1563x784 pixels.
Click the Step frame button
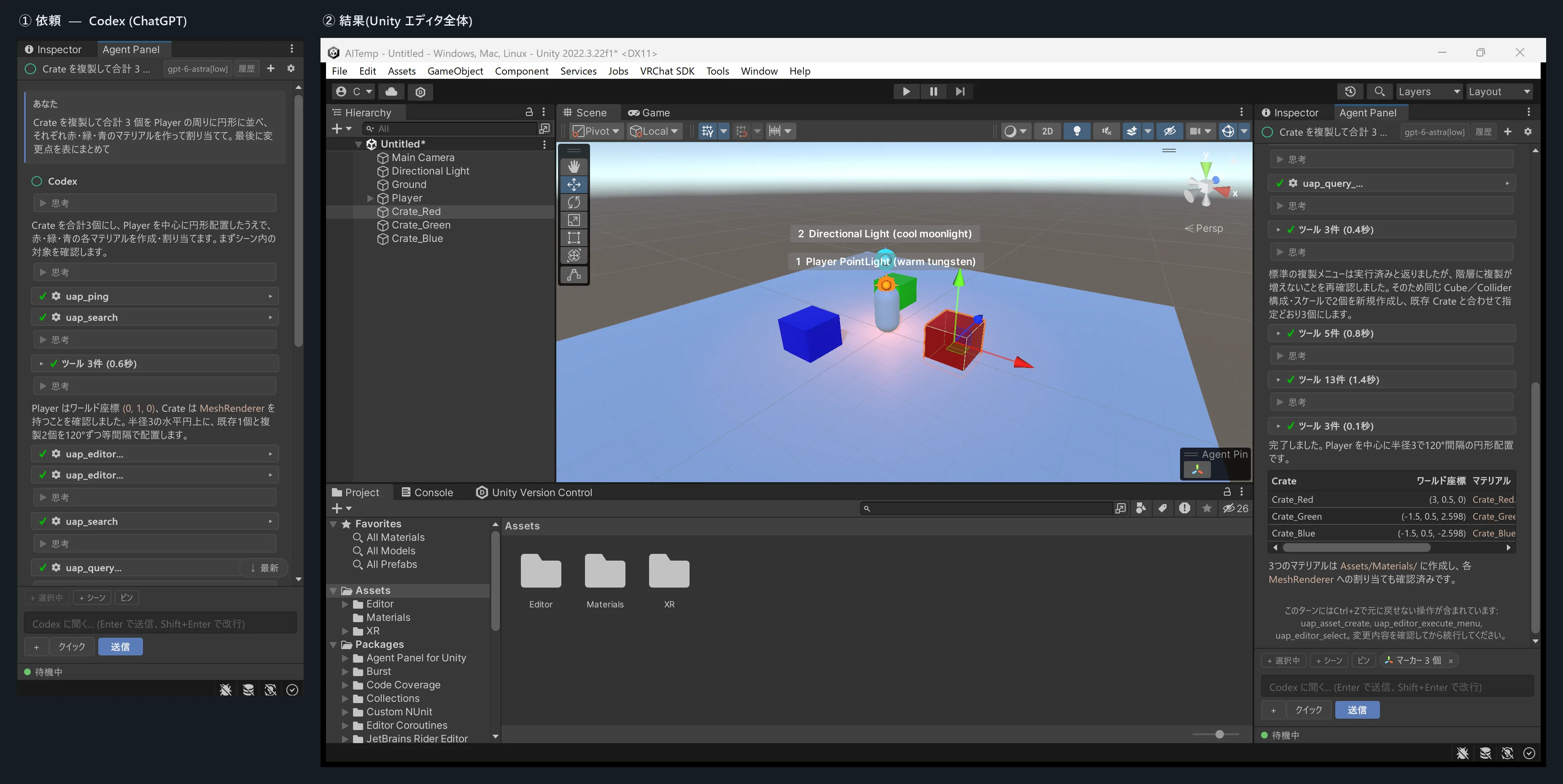[960, 91]
